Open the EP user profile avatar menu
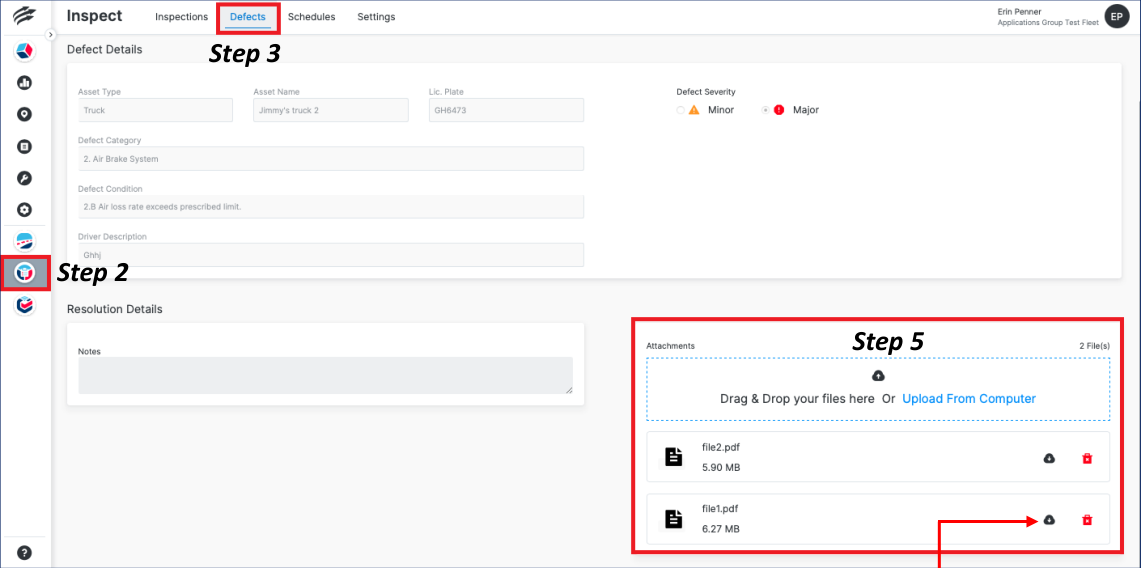1141x568 pixels. (x=1116, y=16)
